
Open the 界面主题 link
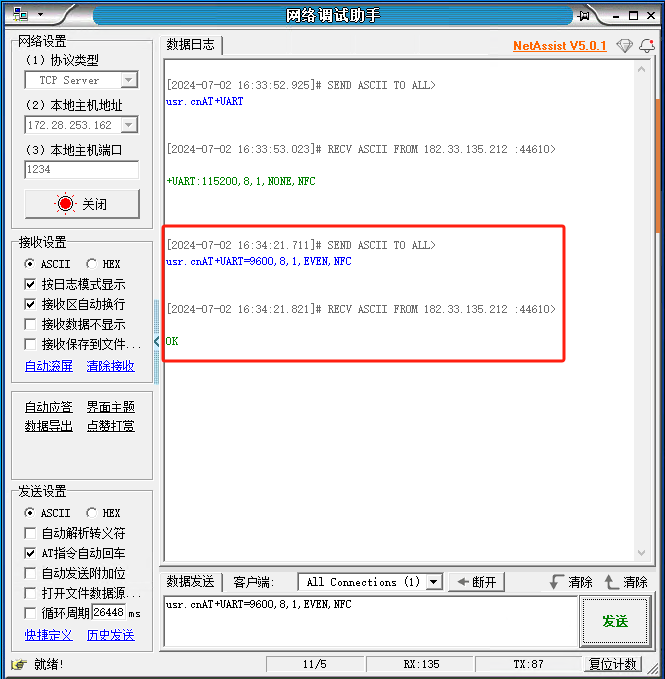110,407
